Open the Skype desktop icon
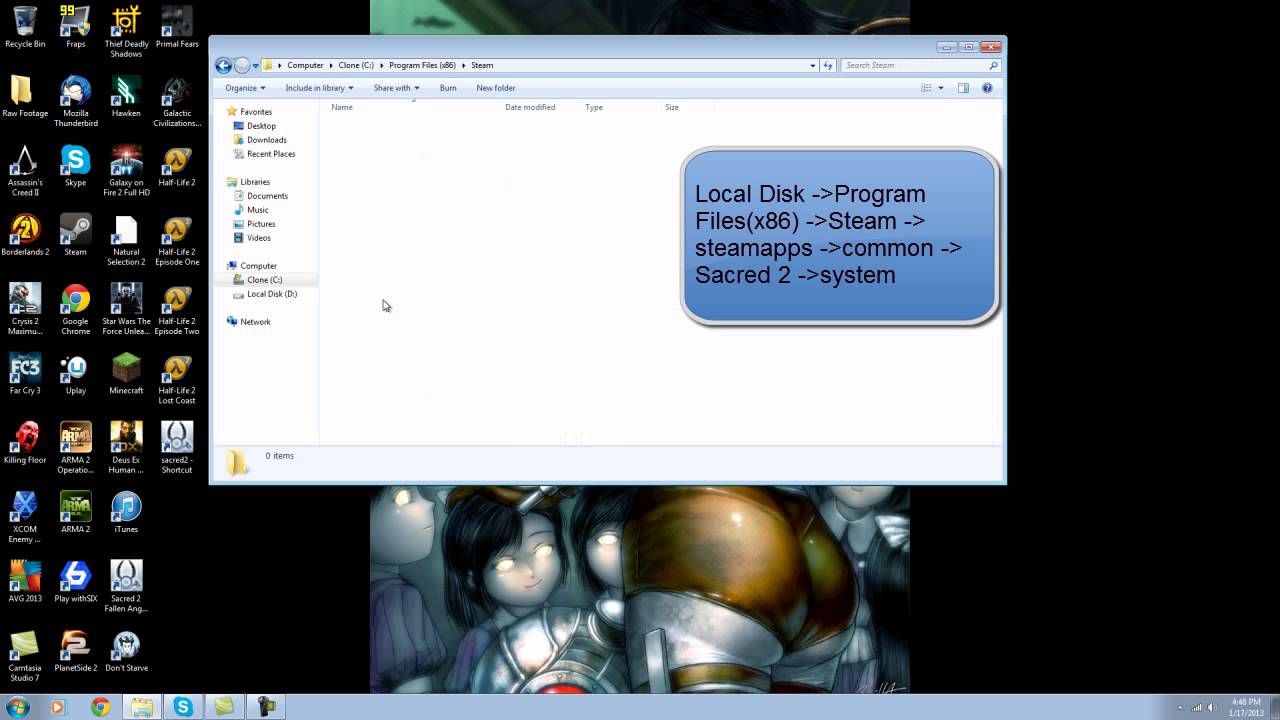This screenshot has width=1280, height=720. (75, 166)
